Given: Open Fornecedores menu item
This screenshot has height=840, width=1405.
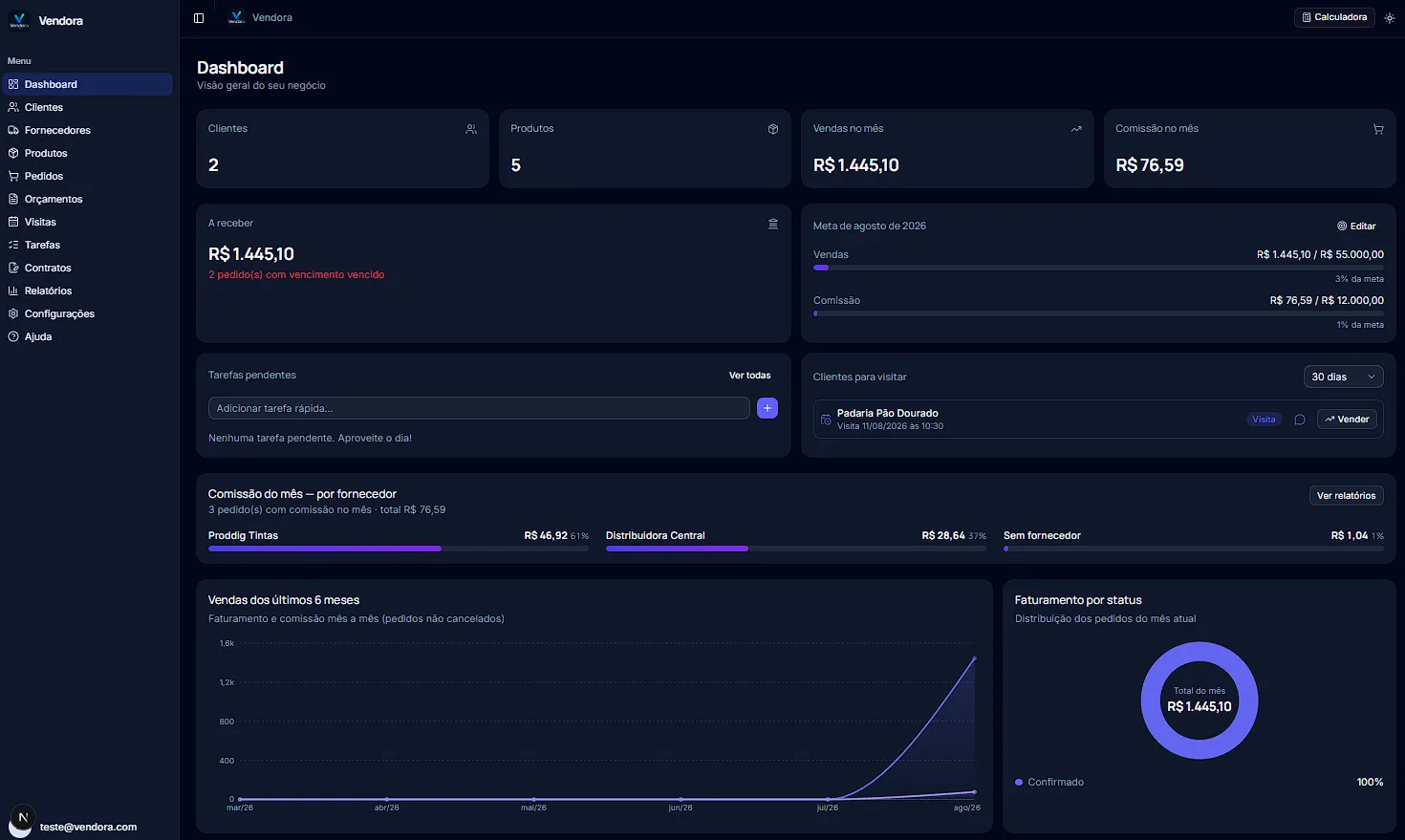Looking at the screenshot, I should [x=87, y=130].
